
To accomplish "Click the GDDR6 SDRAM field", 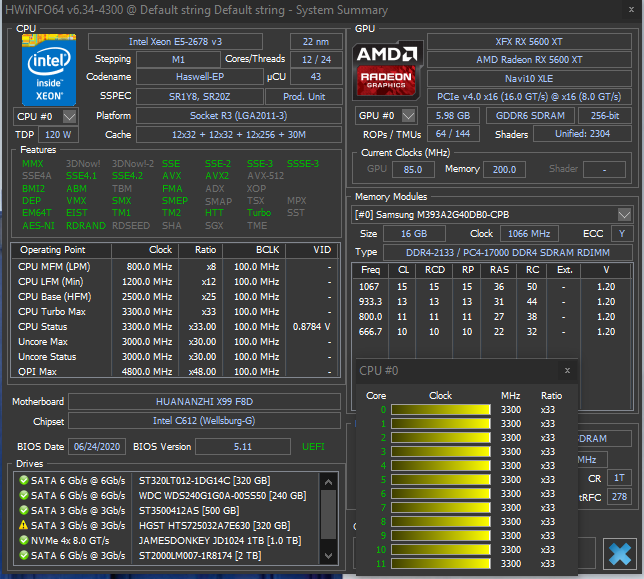I will point(530,115).
